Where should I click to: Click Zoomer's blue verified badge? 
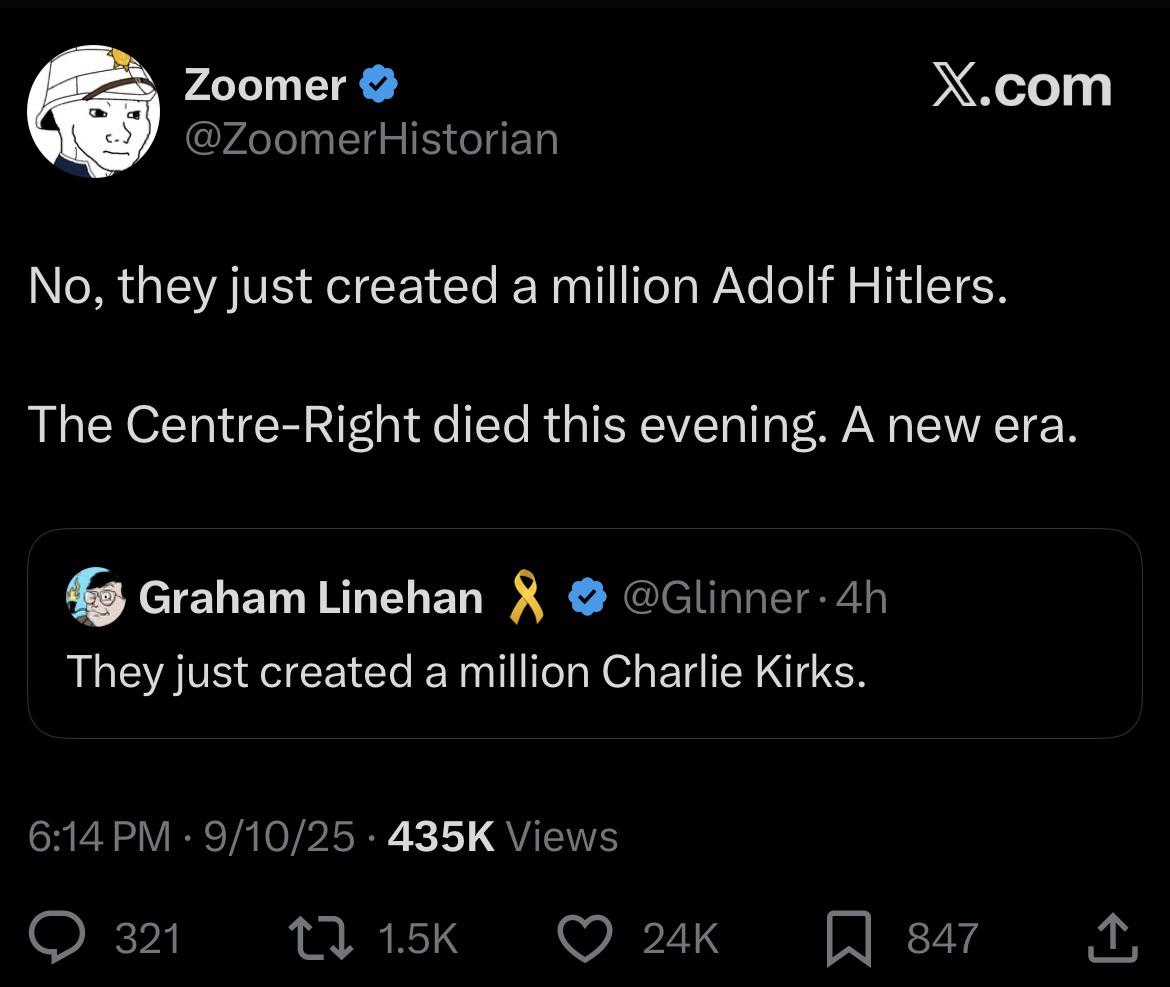click(379, 86)
